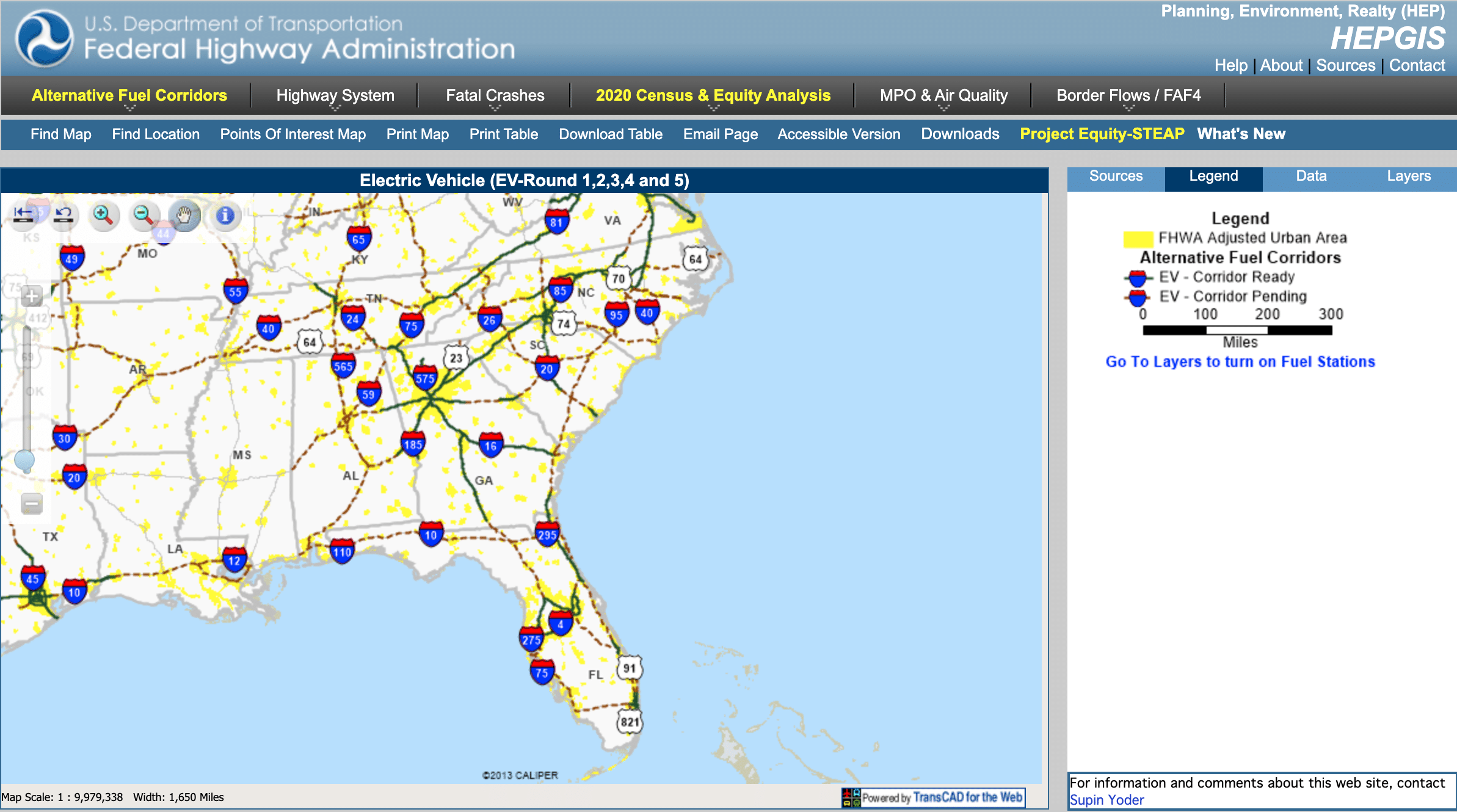Click the zoom slider handle

point(24,460)
